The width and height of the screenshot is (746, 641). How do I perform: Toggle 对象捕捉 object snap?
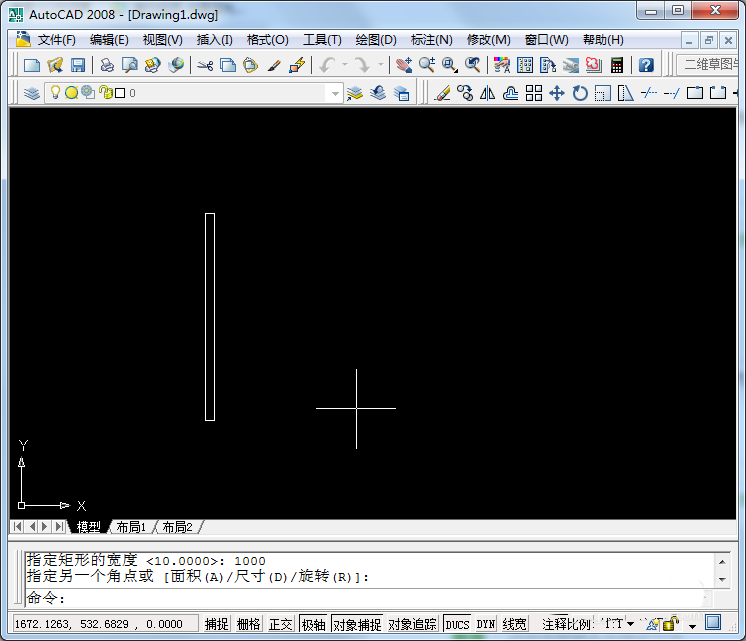click(x=357, y=624)
